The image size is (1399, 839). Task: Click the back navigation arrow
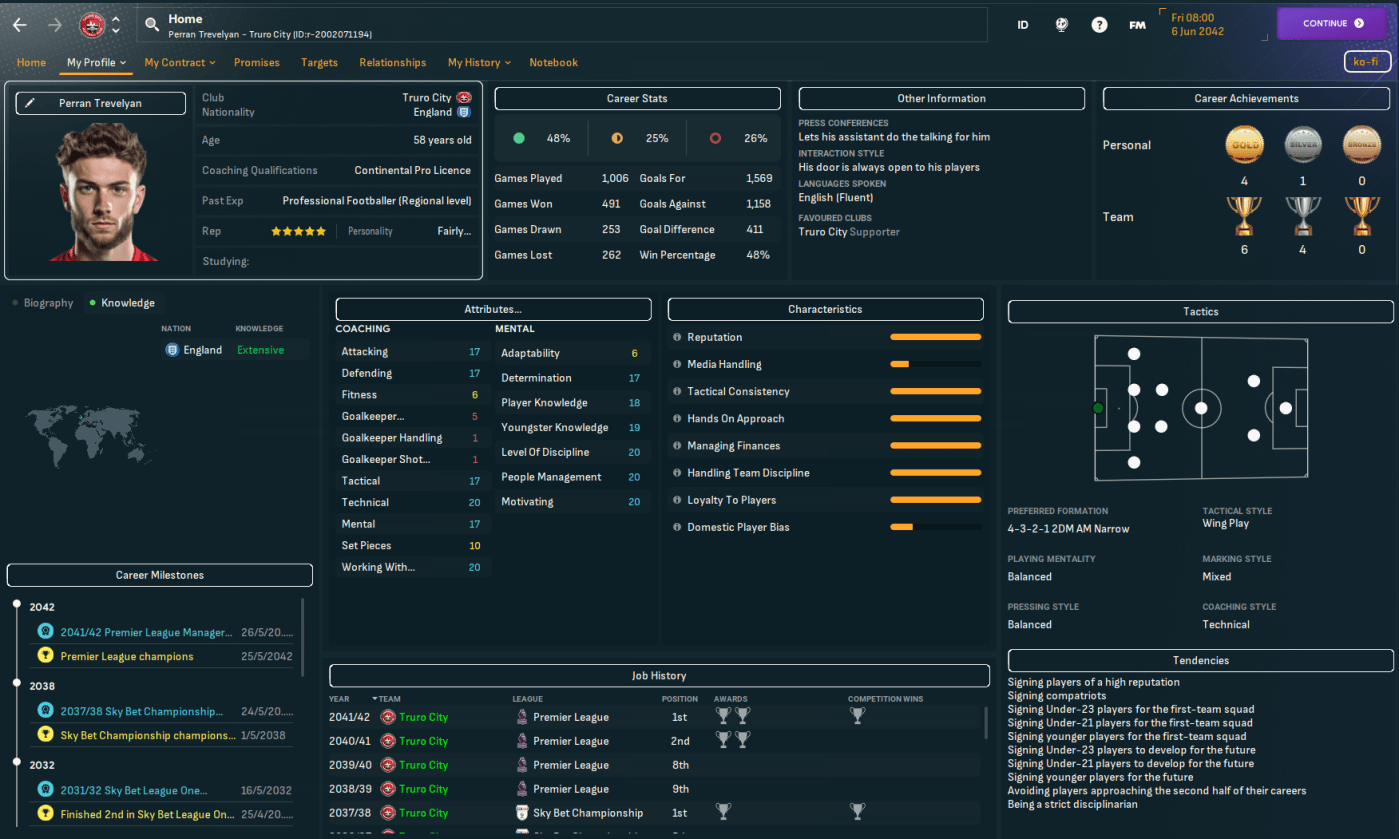20,24
